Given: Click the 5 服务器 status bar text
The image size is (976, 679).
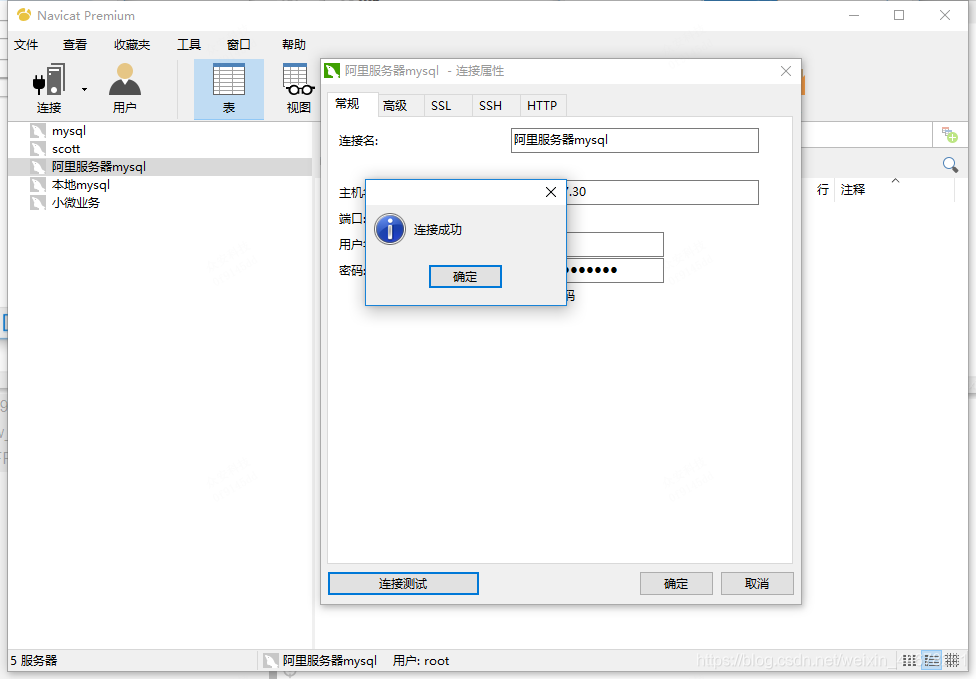Looking at the screenshot, I should (x=34, y=661).
